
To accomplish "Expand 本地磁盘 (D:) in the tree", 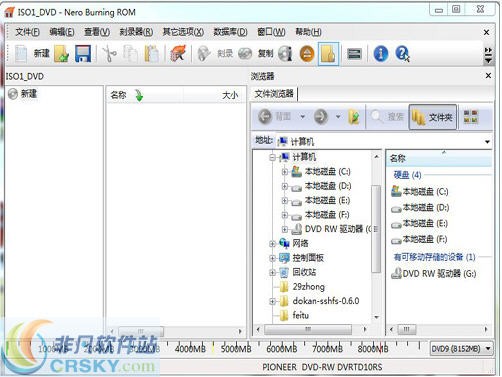I will point(285,186).
